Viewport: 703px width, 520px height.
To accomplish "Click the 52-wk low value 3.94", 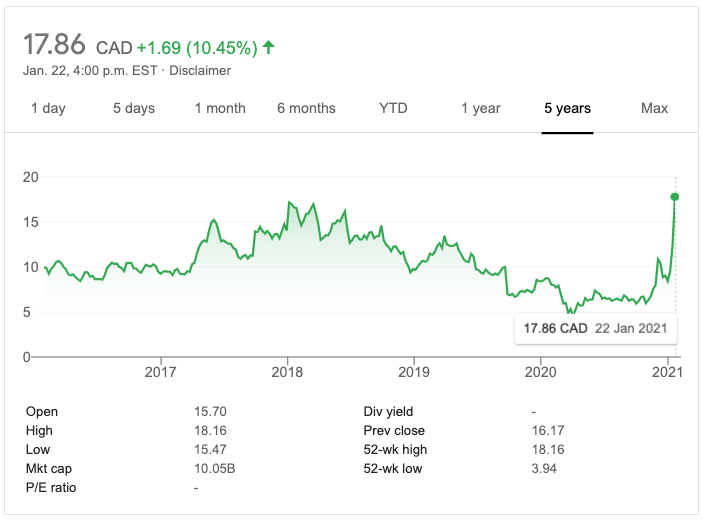I will point(544,468).
